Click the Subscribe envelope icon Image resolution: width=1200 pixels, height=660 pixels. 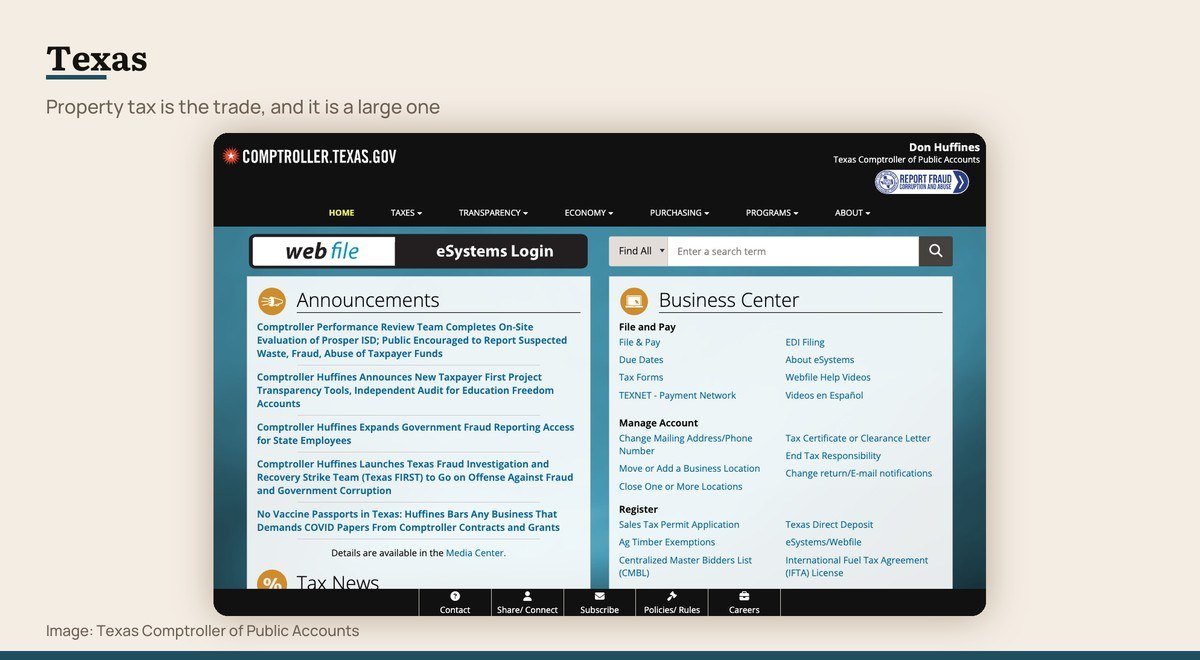pyautogui.click(x=599, y=596)
